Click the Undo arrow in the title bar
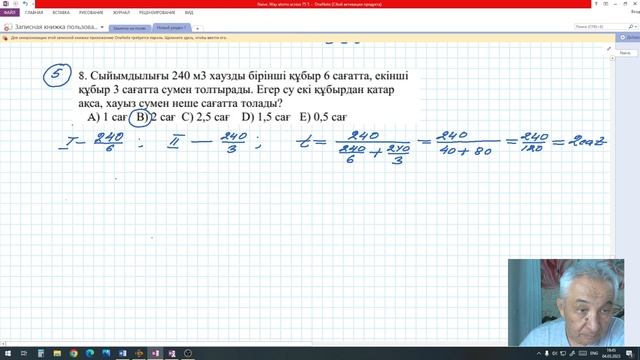Image resolution: width=640 pixels, height=360 pixels. [25, 4]
